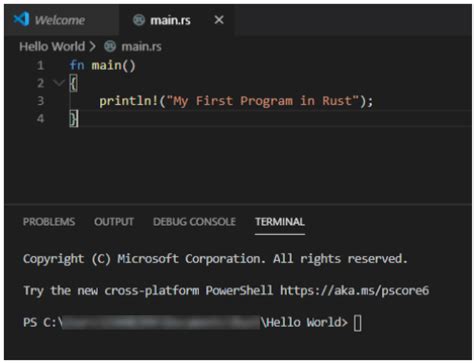474x363 pixels.
Task: Place cursor on 'fn' keyword
Action: (77, 65)
